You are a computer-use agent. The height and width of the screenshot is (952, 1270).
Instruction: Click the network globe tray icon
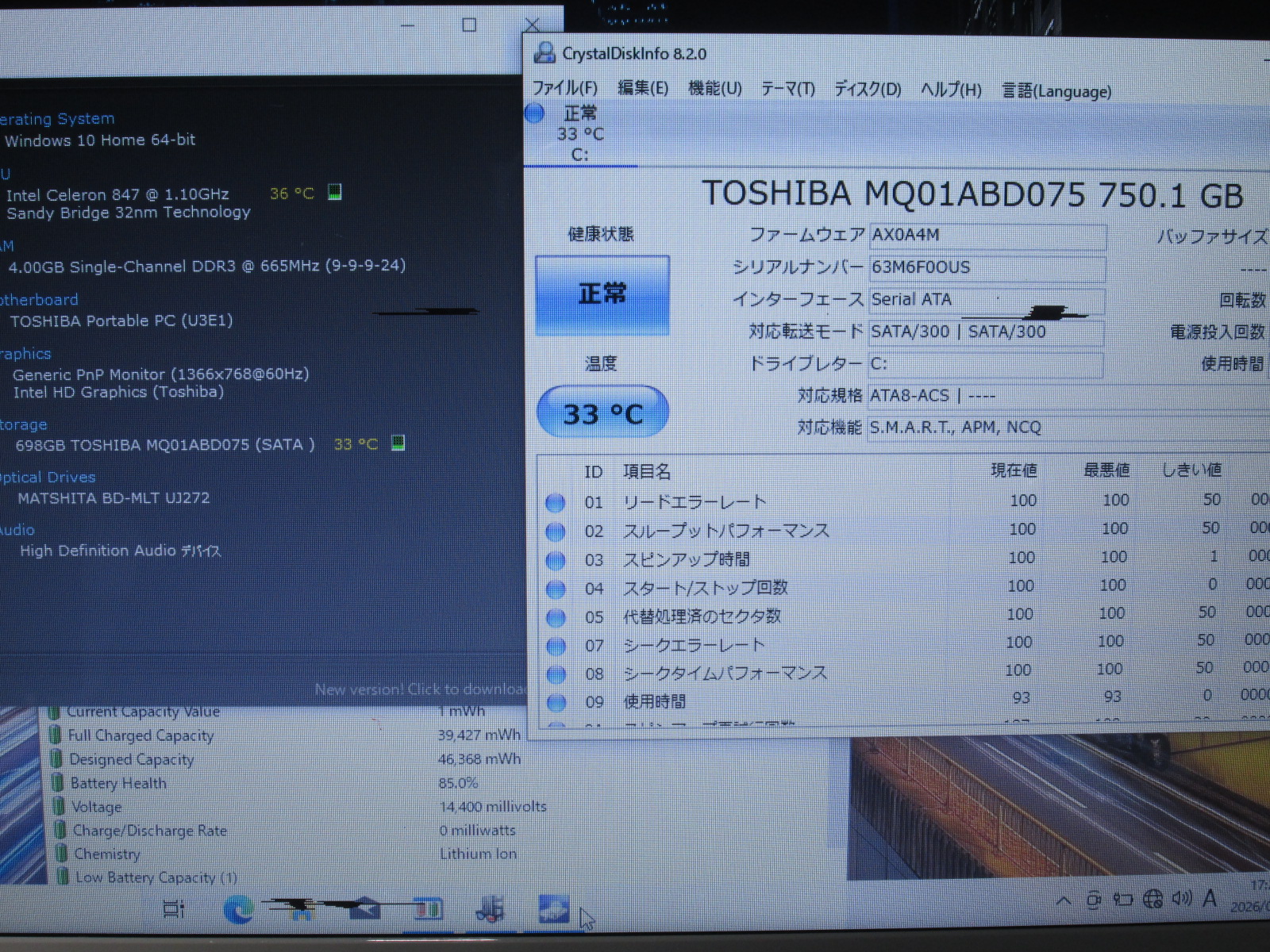coord(1153,899)
